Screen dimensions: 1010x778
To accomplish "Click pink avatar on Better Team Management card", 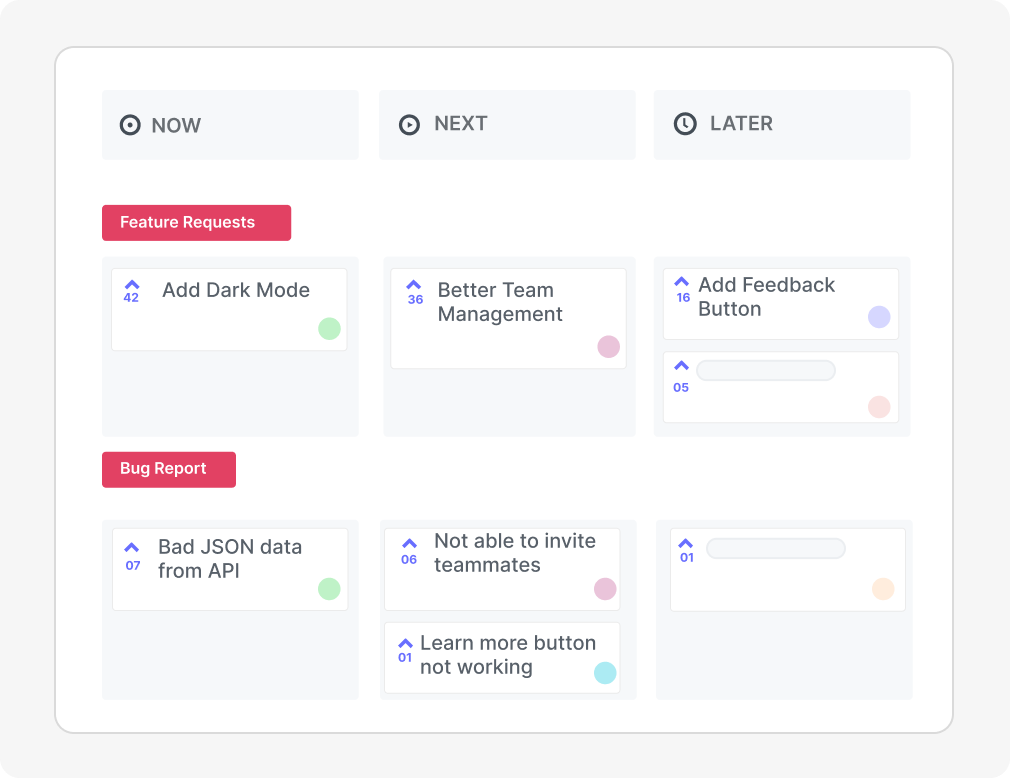I will (609, 346).
